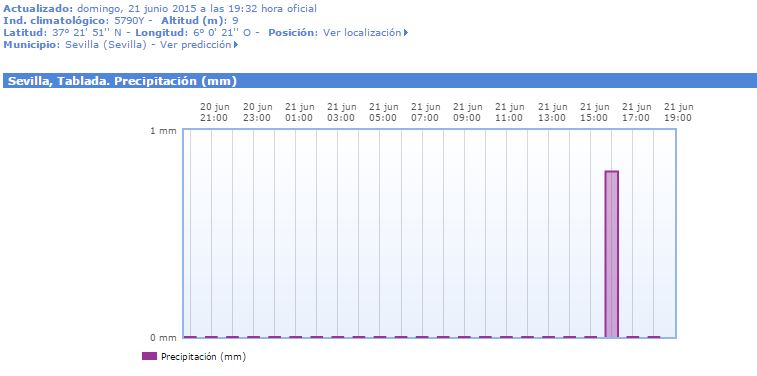Image resolution: width=757 pixels, height=376 pixels.
Task: Open the Ver localización link
Action: (x=362, y=33)
